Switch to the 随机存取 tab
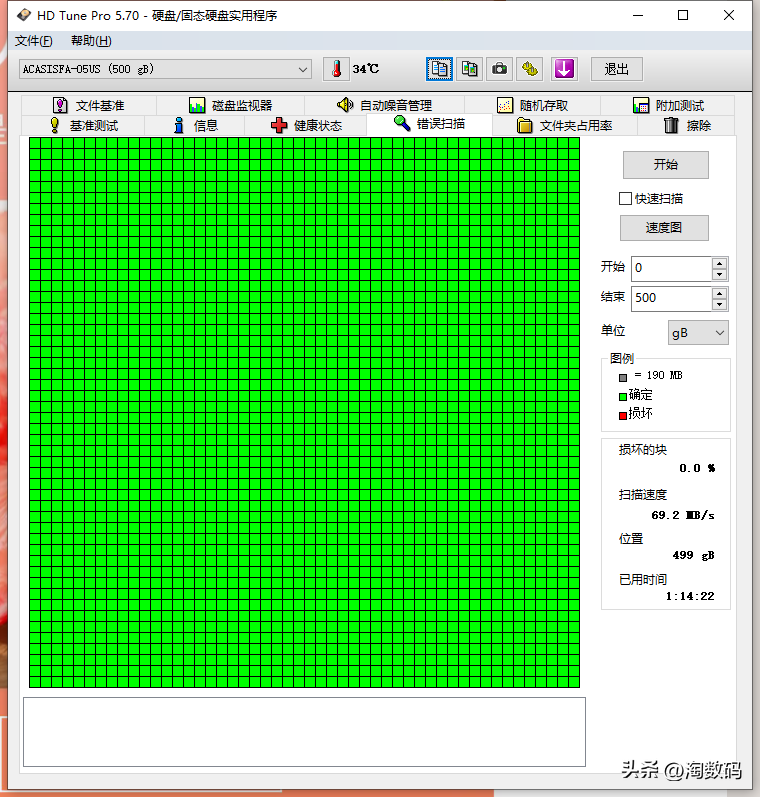760x797 pixels. coord(532,105)
